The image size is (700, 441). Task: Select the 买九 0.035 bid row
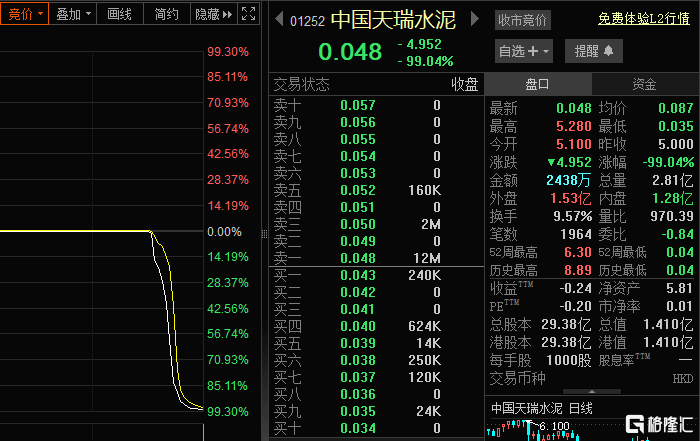[376, 411]
